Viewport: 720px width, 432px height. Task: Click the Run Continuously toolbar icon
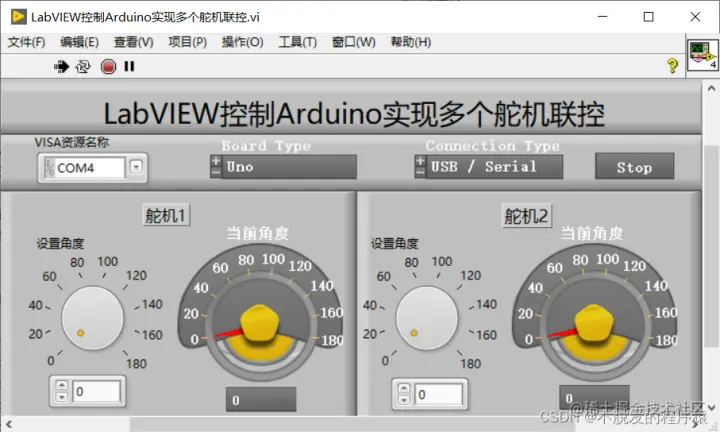83,67
